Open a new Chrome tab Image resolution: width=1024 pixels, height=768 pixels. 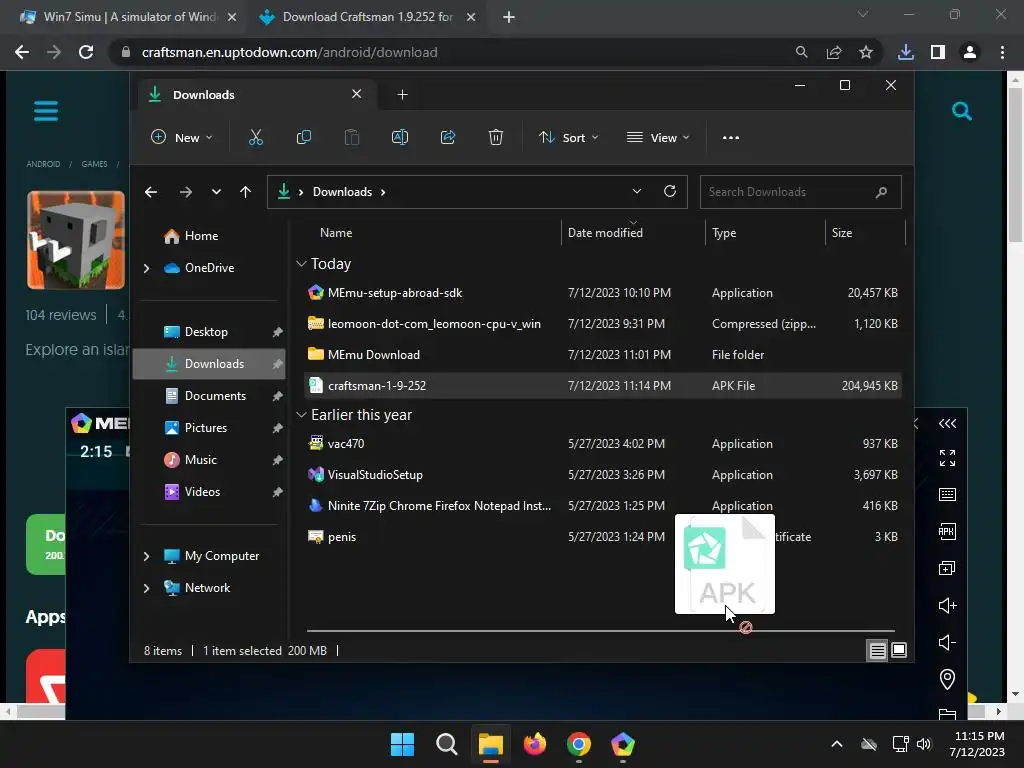(509, 17)
